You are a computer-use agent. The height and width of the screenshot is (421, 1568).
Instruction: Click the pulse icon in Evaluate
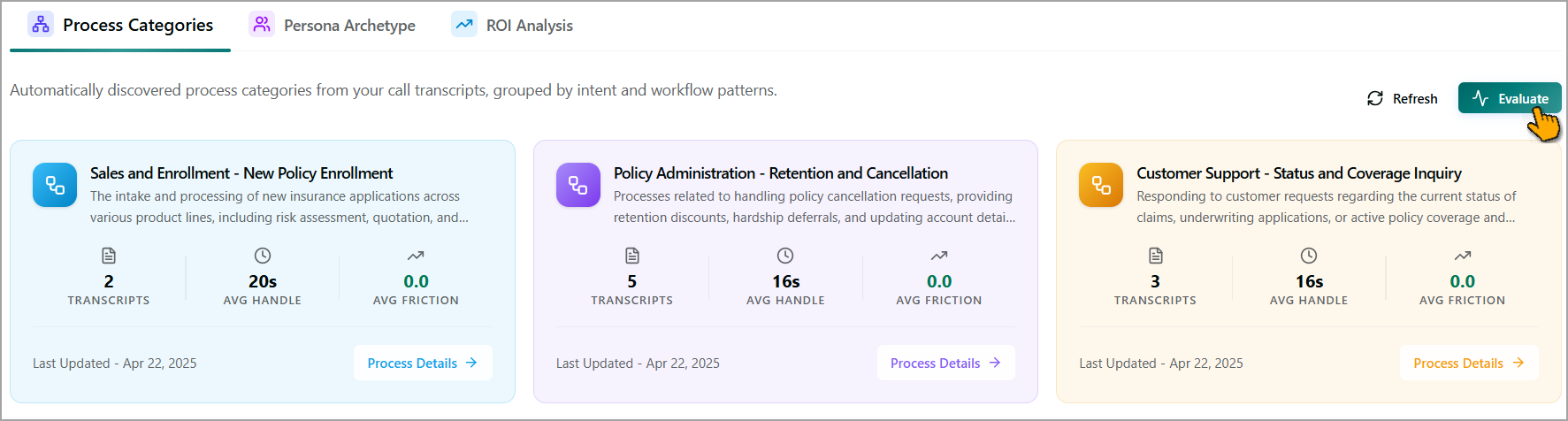click(x=1480, y=98)
